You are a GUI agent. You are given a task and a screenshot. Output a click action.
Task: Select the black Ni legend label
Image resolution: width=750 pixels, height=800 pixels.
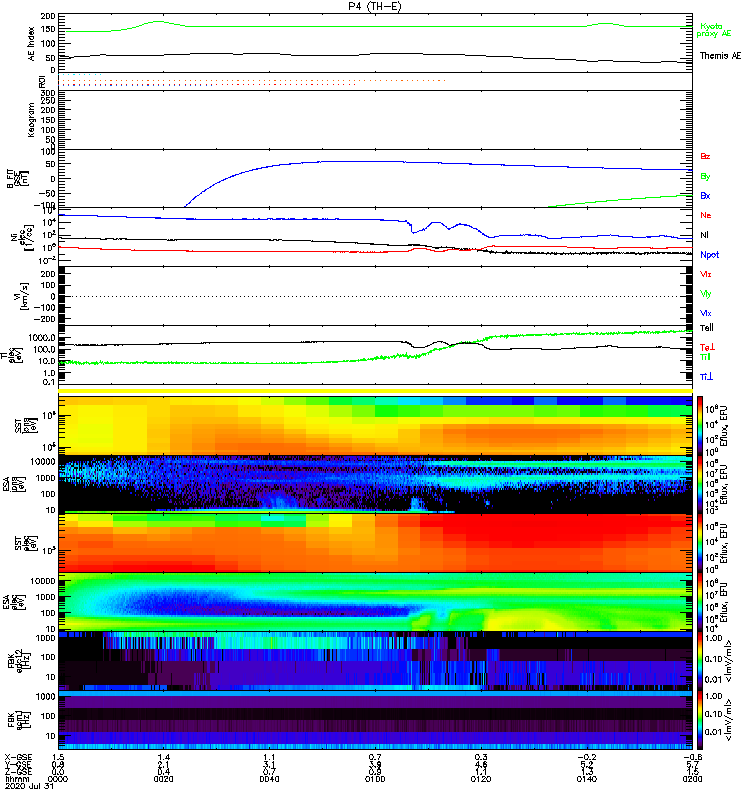point(705,235)
